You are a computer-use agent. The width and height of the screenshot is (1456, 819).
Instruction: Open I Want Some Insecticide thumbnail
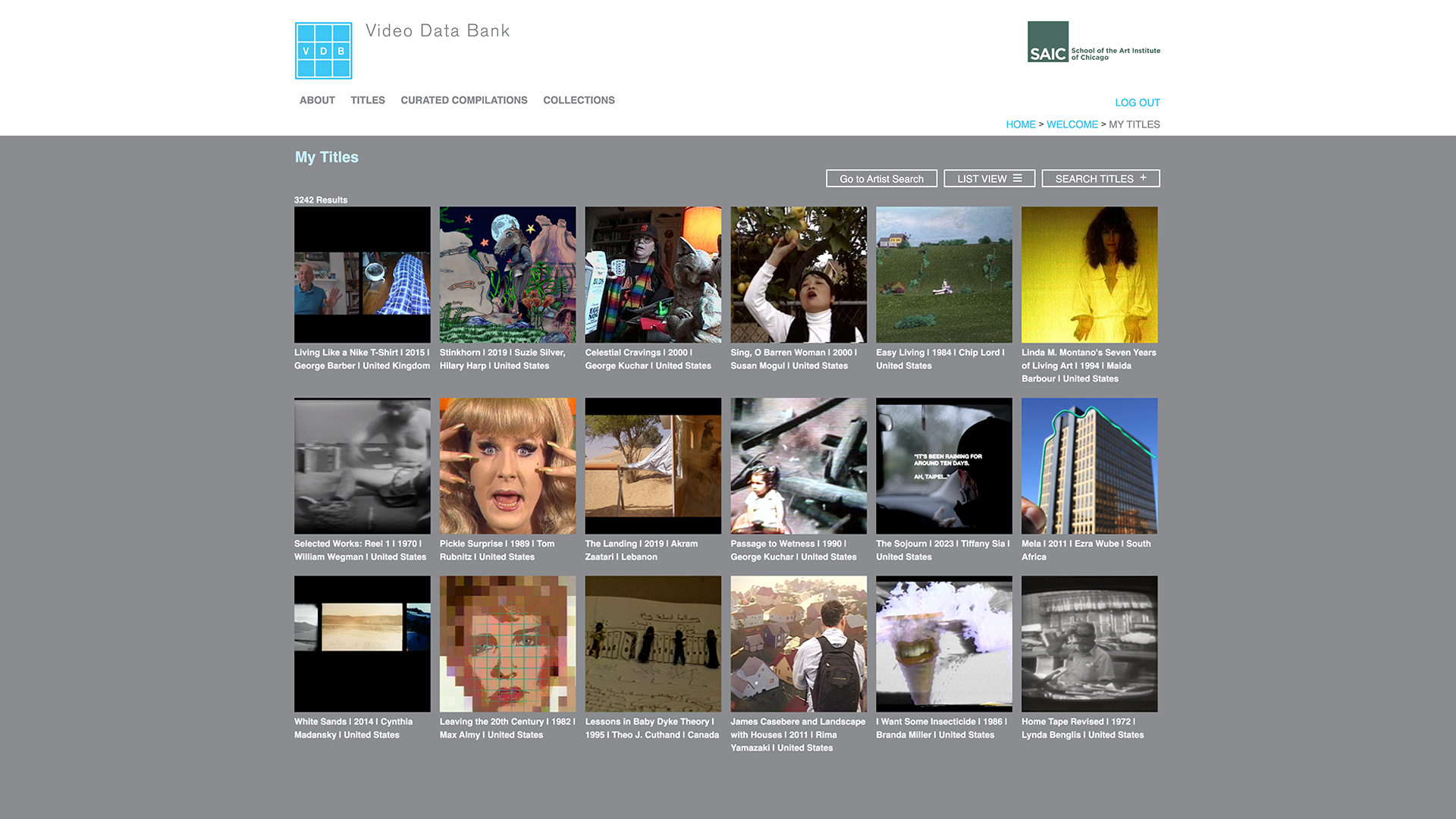[944, 644]
